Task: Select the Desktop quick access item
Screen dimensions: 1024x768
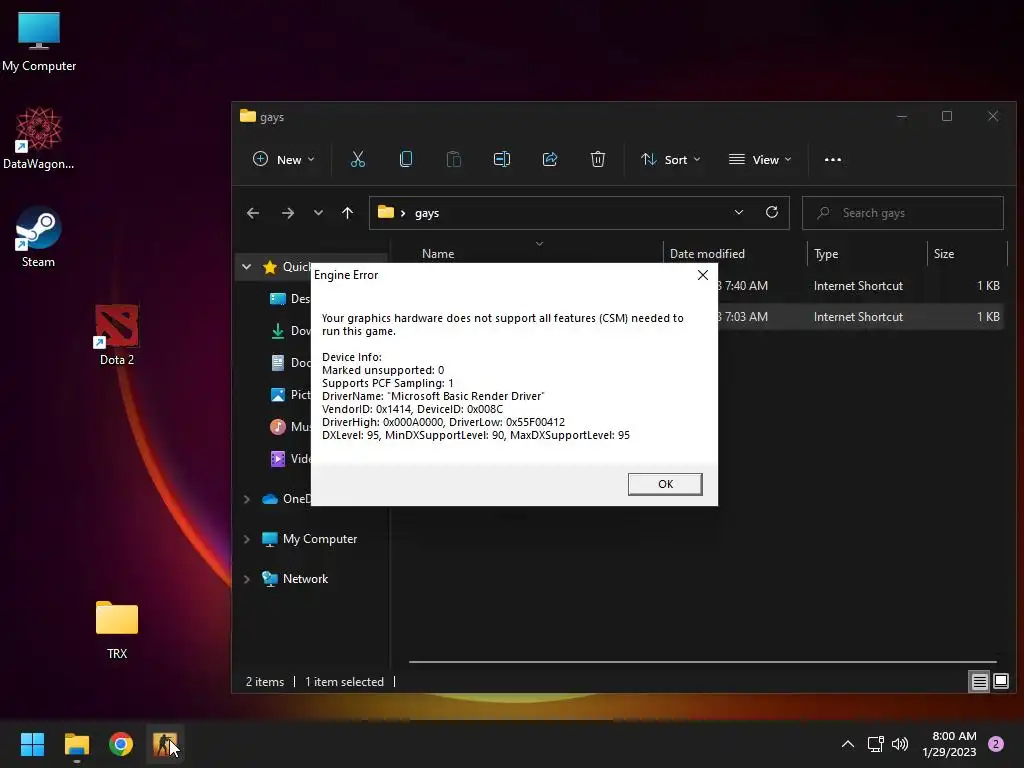Action: pyautogui.click(x=290, y=298)
